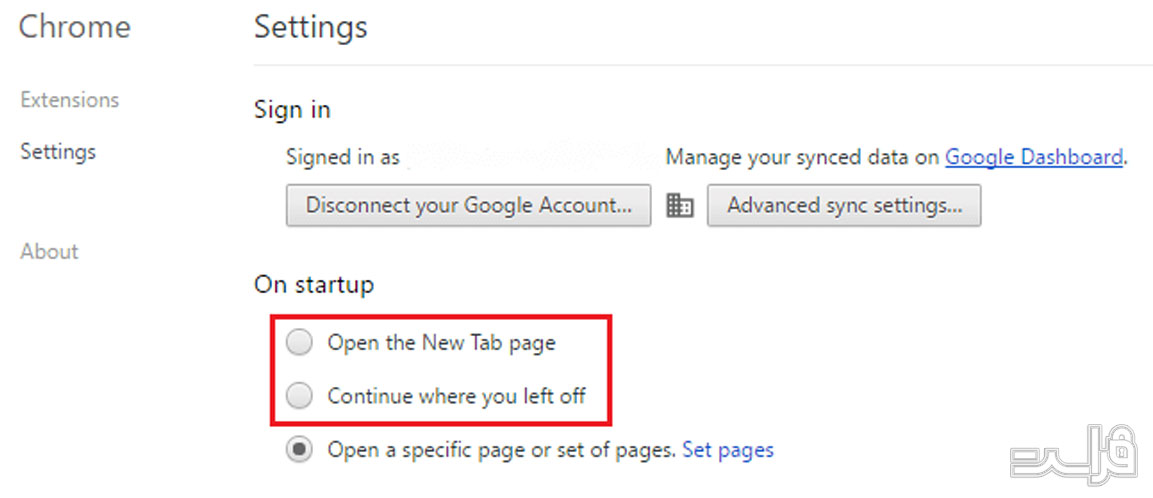1153x498 pixels.
Task: Click the Settings page heading
Action: pyautogui.click(x=310, y=27)
